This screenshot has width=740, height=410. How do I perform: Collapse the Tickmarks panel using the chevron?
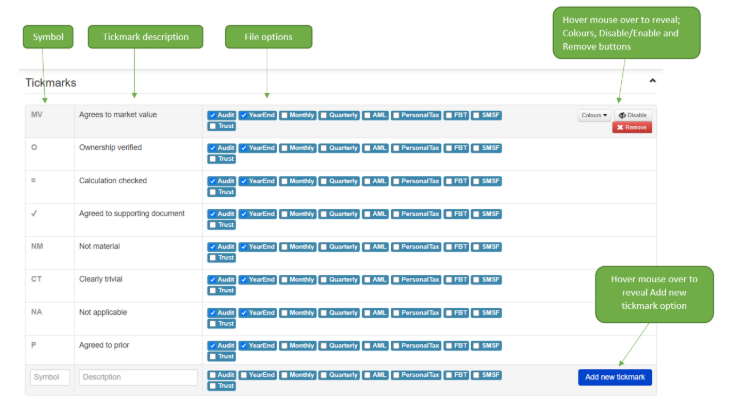tap(653, 80)
